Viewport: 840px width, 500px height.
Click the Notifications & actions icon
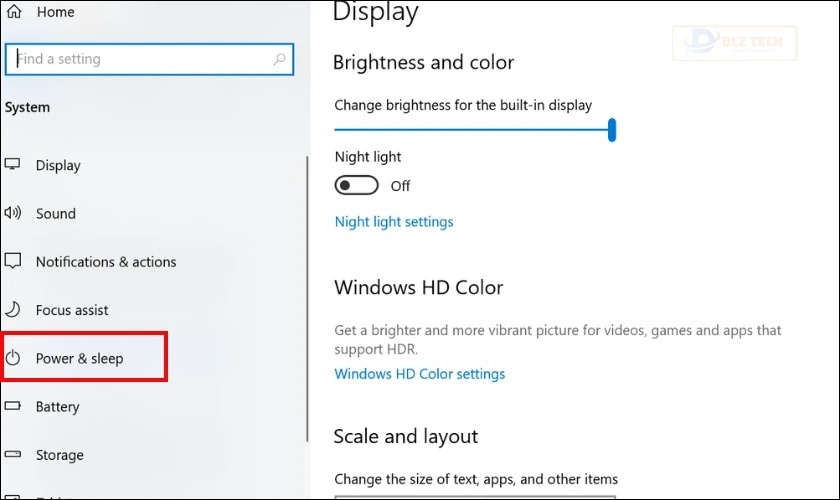pyautogui.click(x=13, y=262)
